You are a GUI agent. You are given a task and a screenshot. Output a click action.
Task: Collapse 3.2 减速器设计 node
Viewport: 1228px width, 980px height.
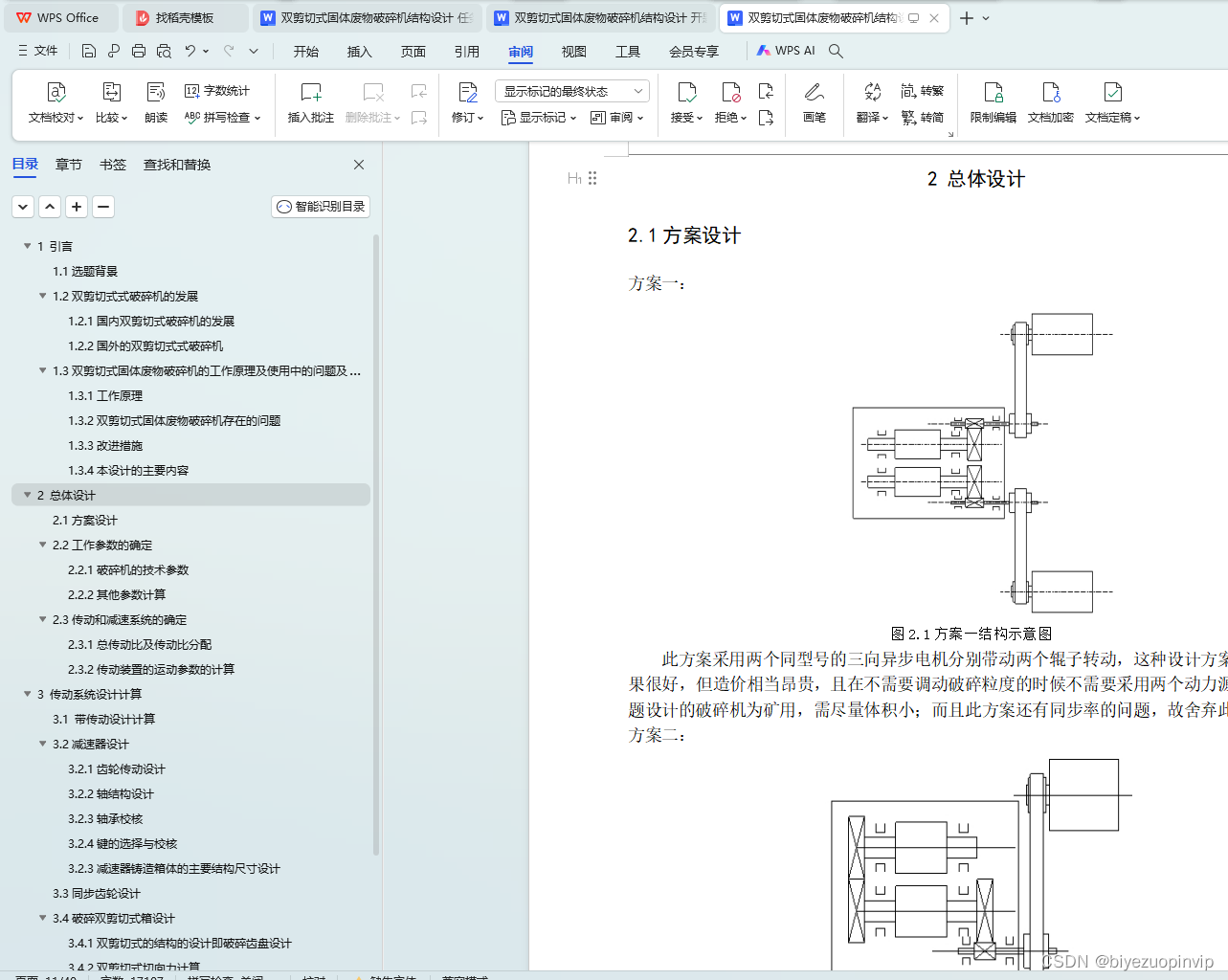[x=43, y=744]
